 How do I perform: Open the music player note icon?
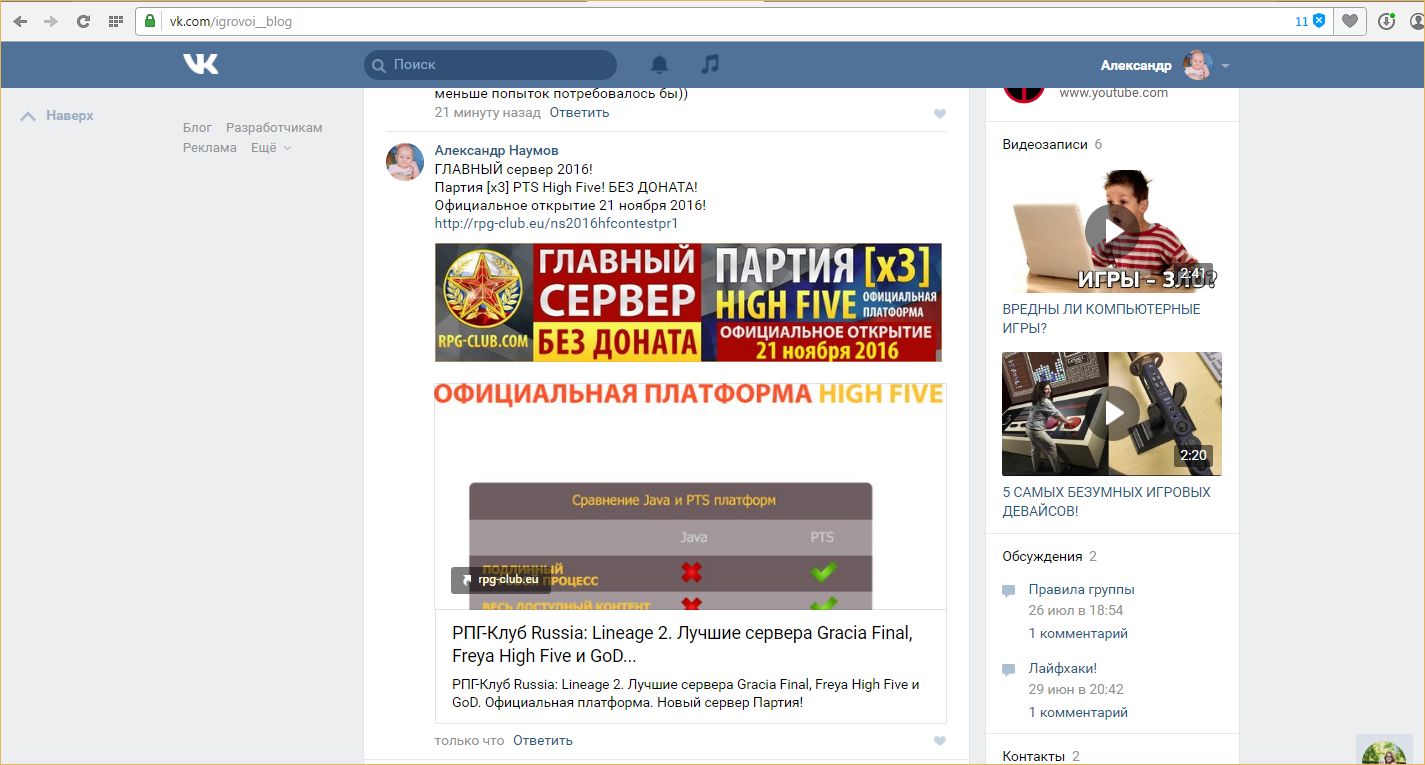pos(710,65)
